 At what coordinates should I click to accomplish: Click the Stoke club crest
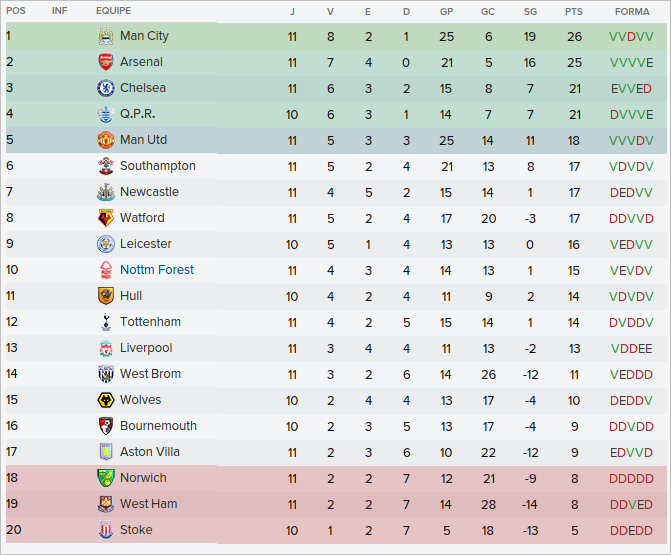tap(106, 530)
